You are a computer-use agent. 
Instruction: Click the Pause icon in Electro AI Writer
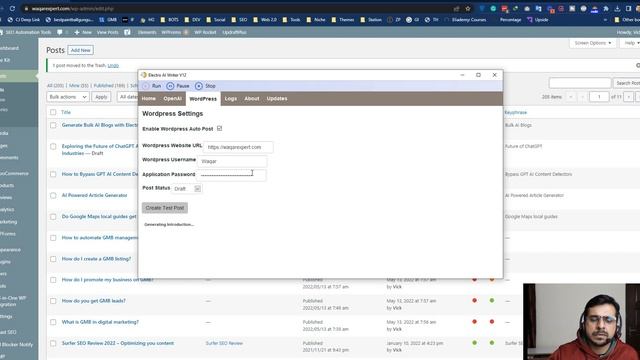point(170,86)
